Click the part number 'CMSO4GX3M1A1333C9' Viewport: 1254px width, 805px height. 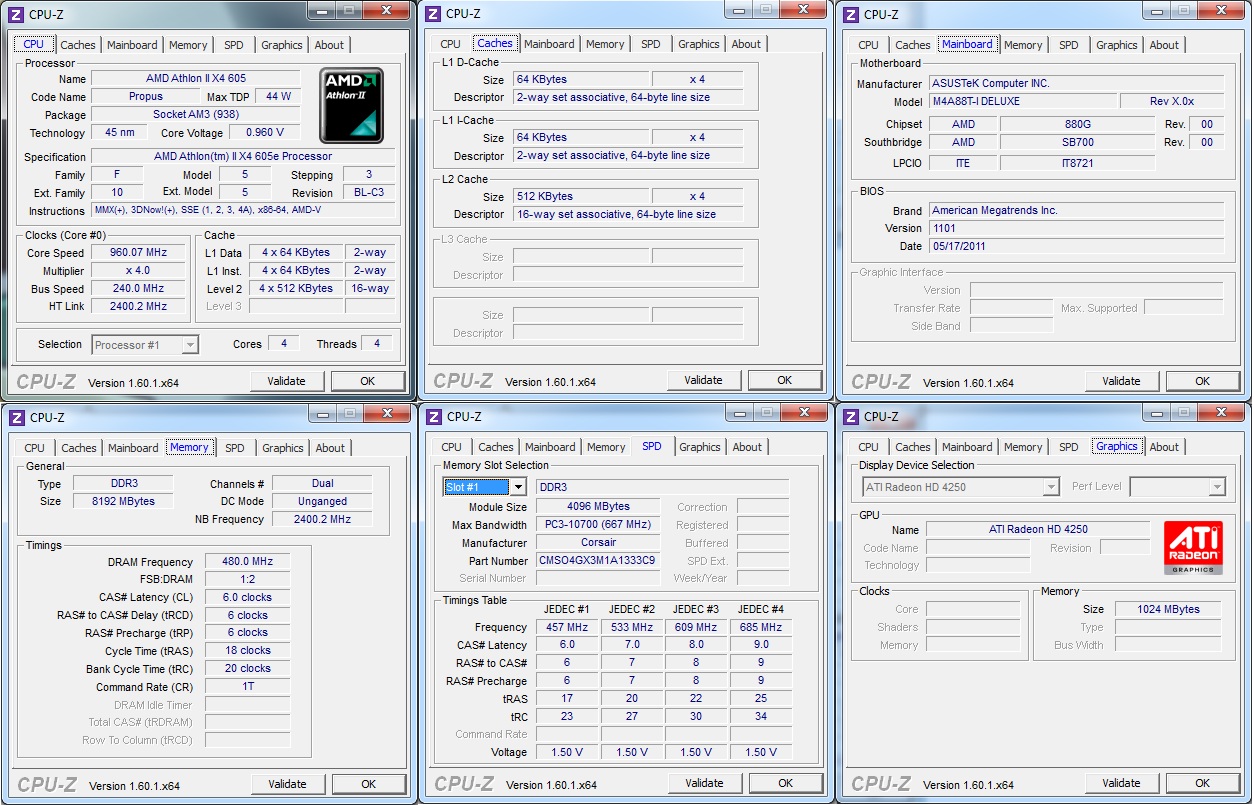coord(598,561)
